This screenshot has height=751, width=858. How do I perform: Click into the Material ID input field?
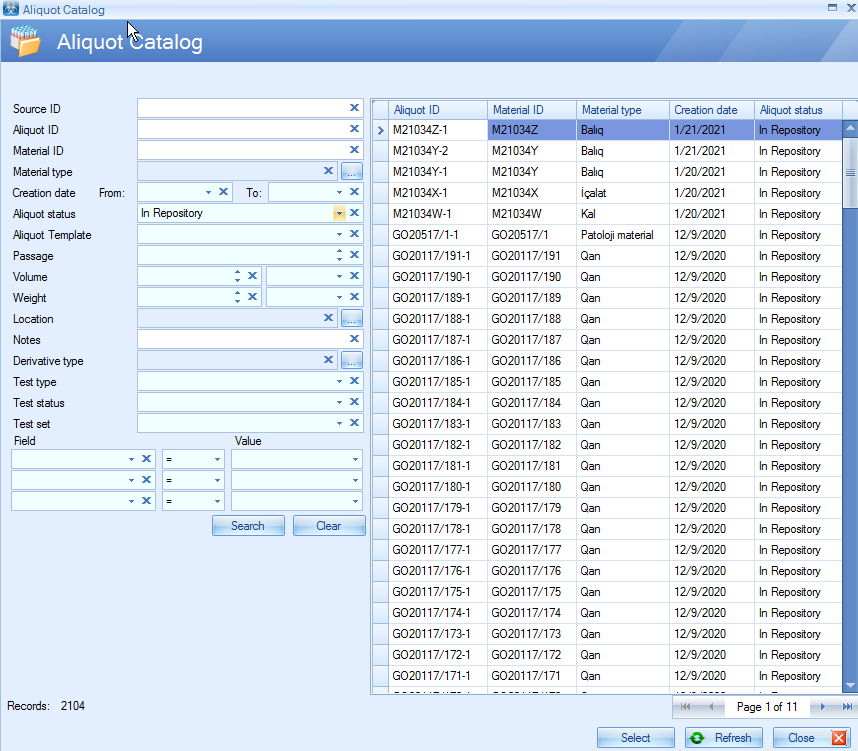pyautogui.click(x=240, y=150)
